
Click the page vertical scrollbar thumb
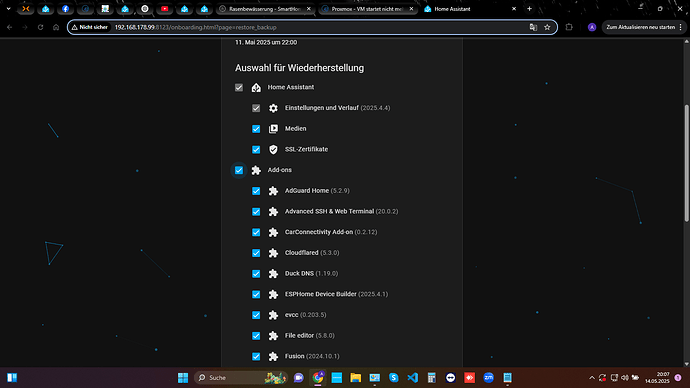click(x=686, y=163)
